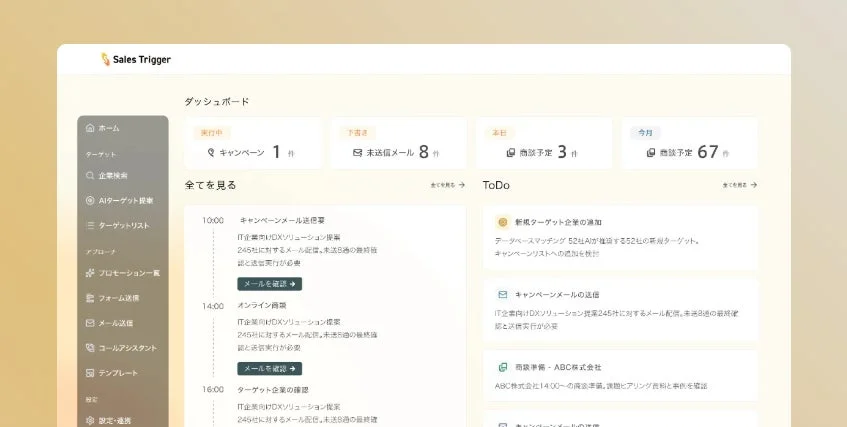Open the 未送信メール 8件 card

pos(399,144)
